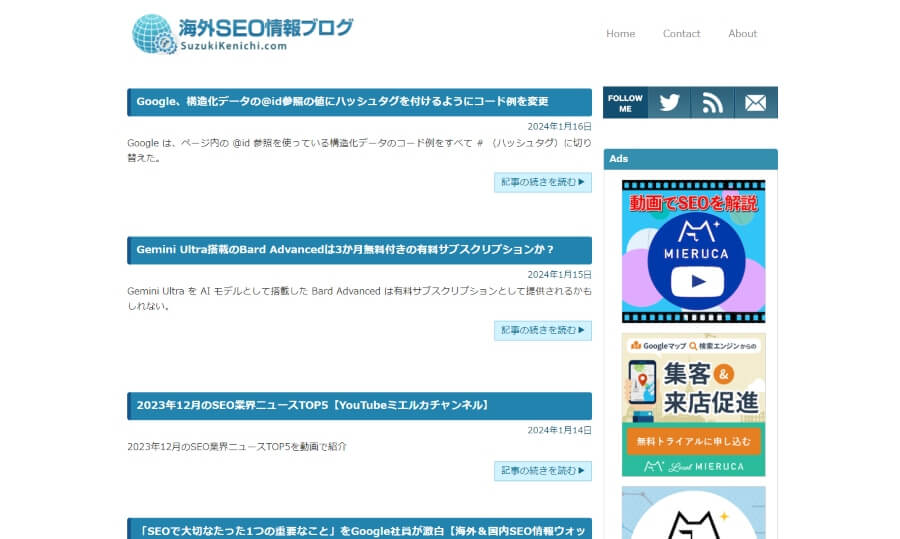Open the About page
The width and height of the screenshot is (900, 539).
pyautogui.click(x=742, y=33)
